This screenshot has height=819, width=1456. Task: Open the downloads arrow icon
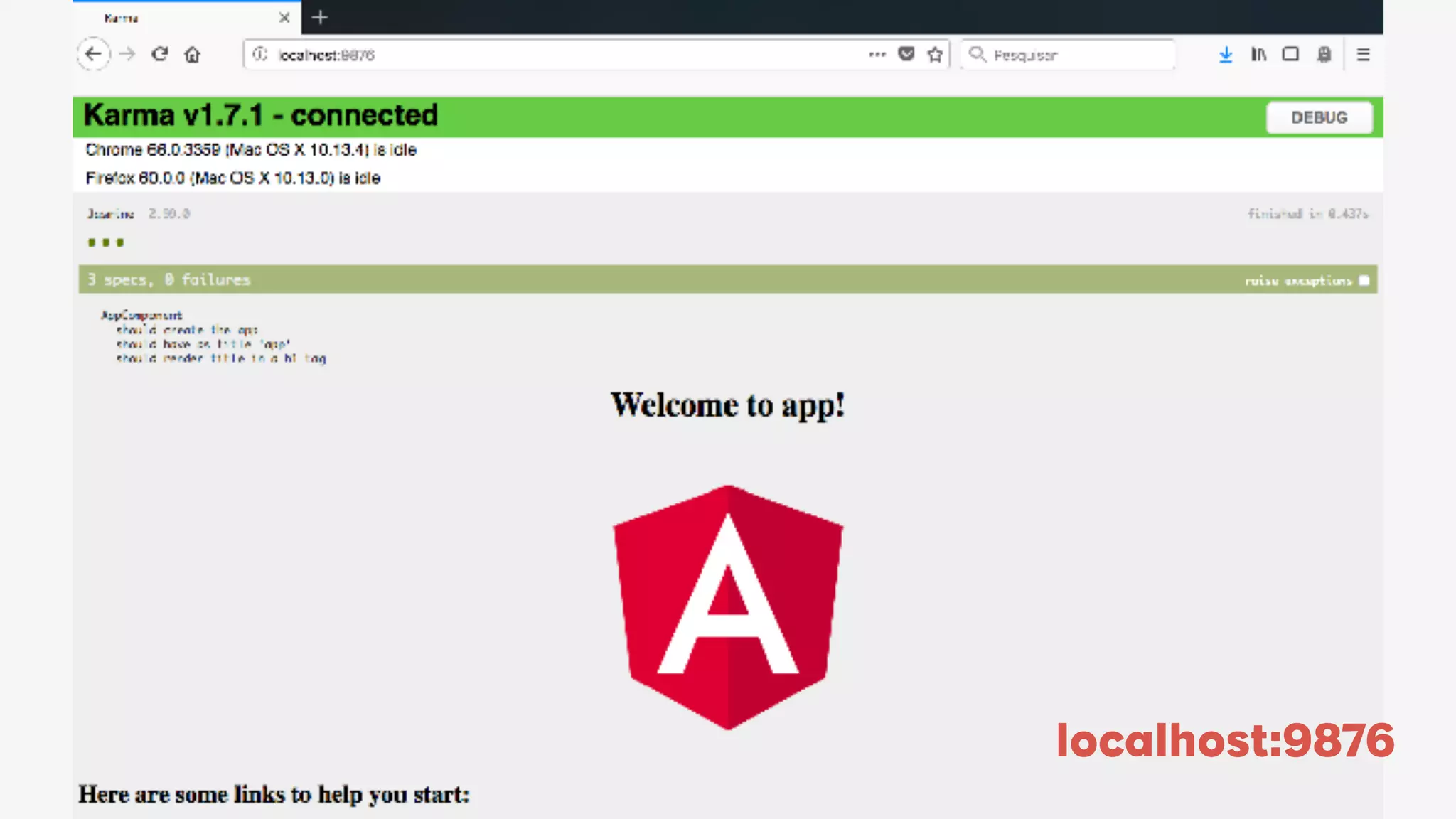click(1226, 55)
